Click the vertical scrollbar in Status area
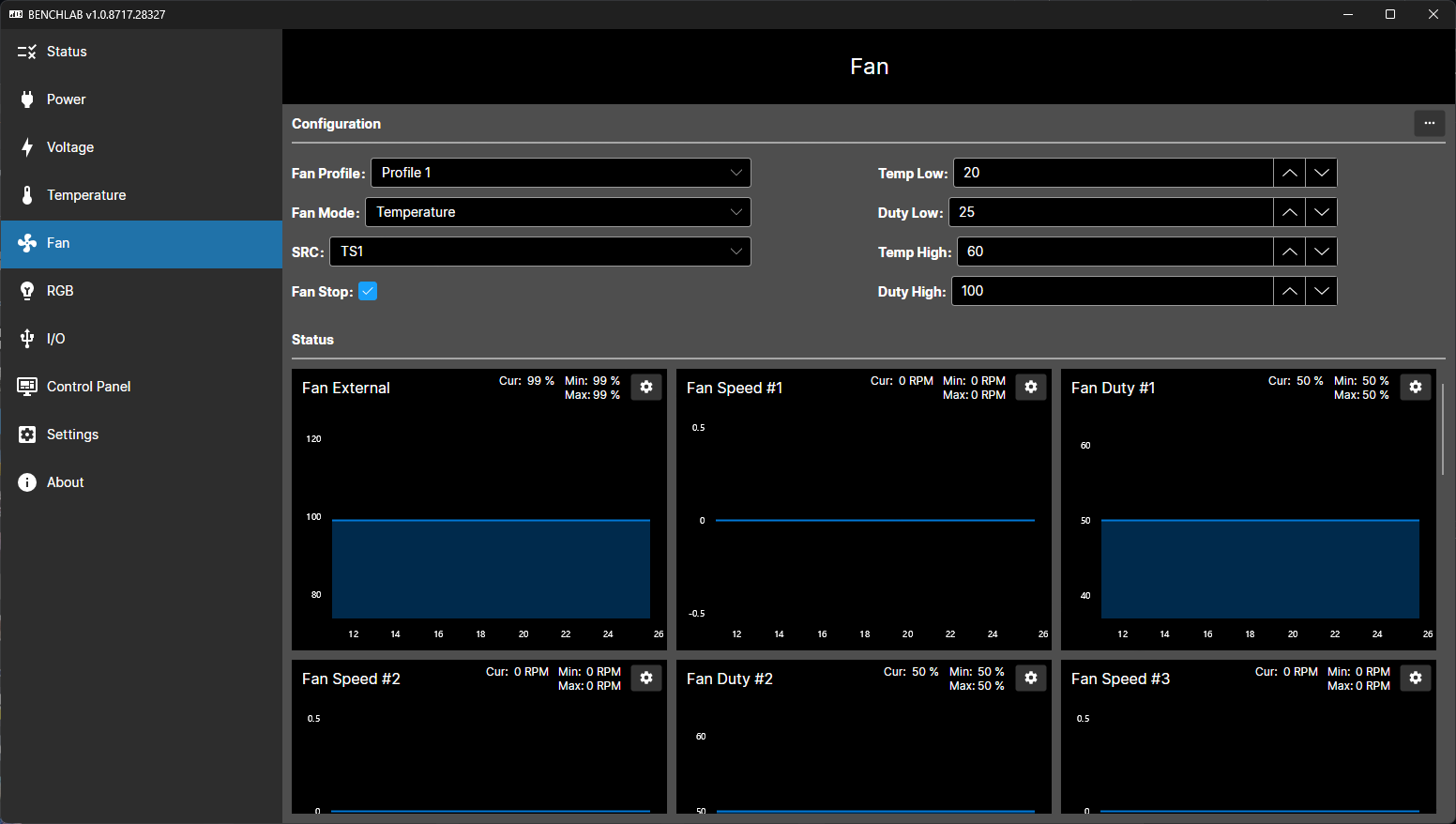This screenshot has width=1456, height=824. tap(1442, 430)
